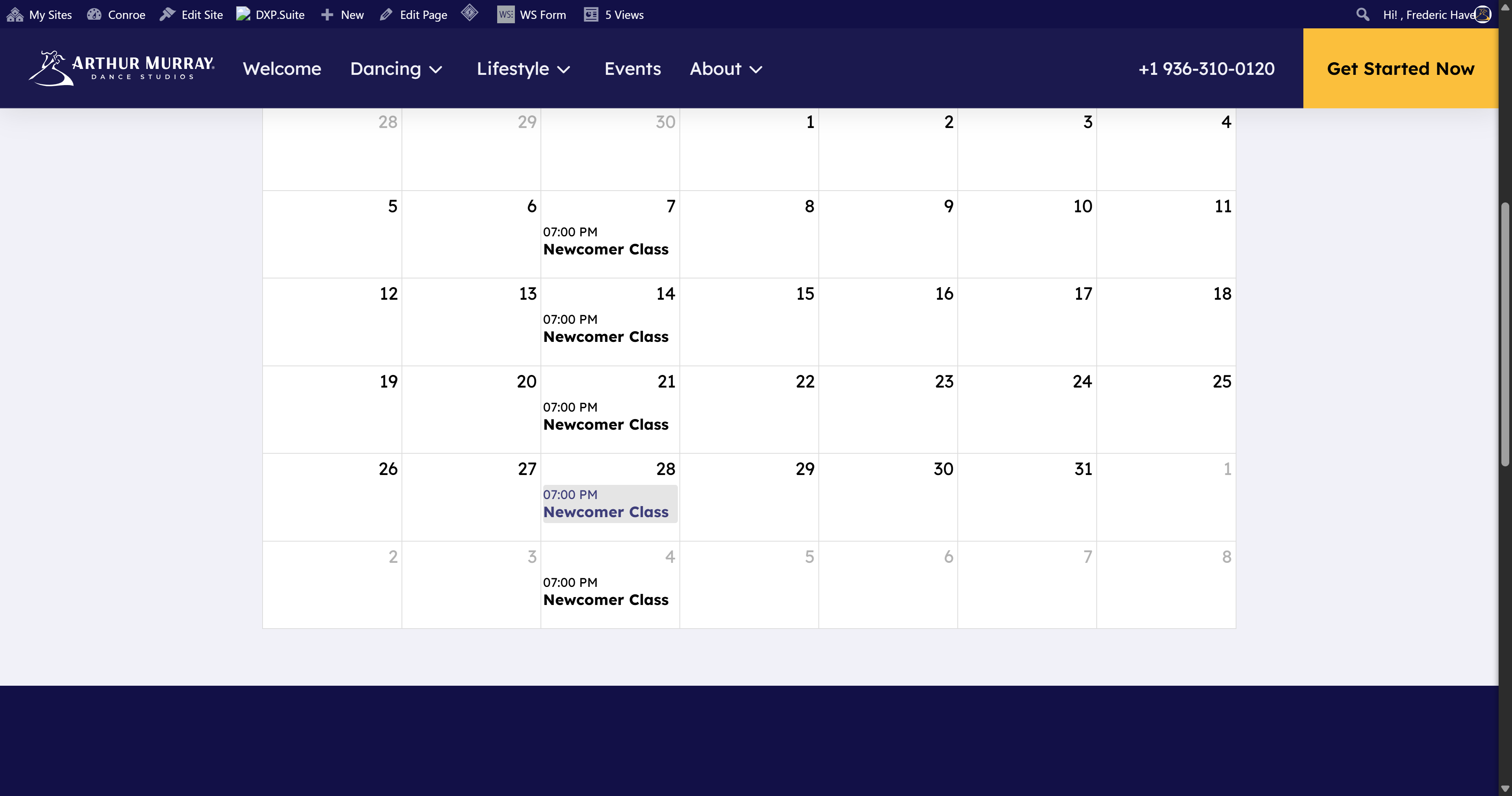Click the 07:00 PM time on the 14th
Image resolution: width=1512 pixels, height=796 pixels.
pyautogui.click(x=570, y=319)
